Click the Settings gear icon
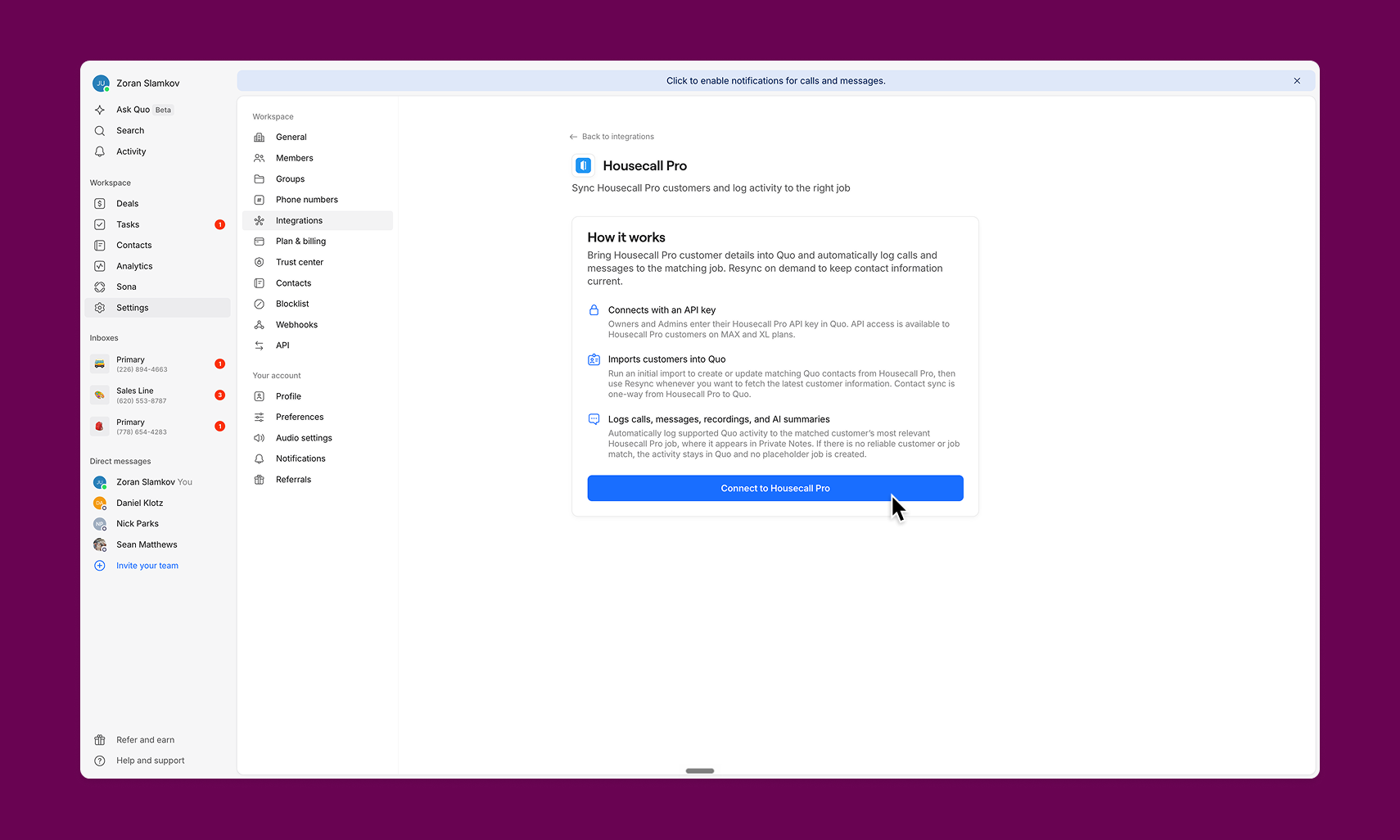Screen dimensions: 1400x840 (100, 308)
